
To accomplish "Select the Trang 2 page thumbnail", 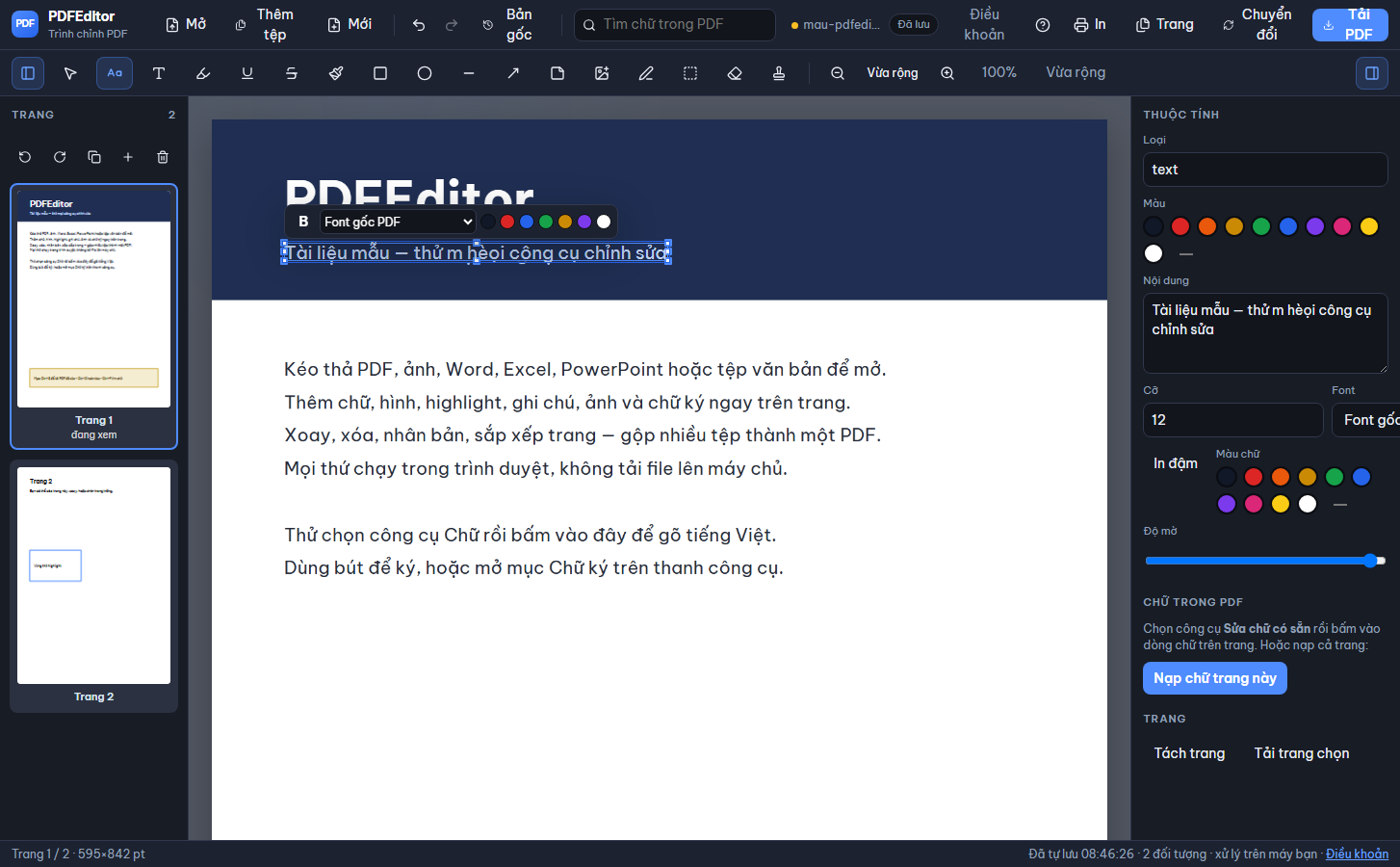I will pyautogui.click(x=93, y=587).
